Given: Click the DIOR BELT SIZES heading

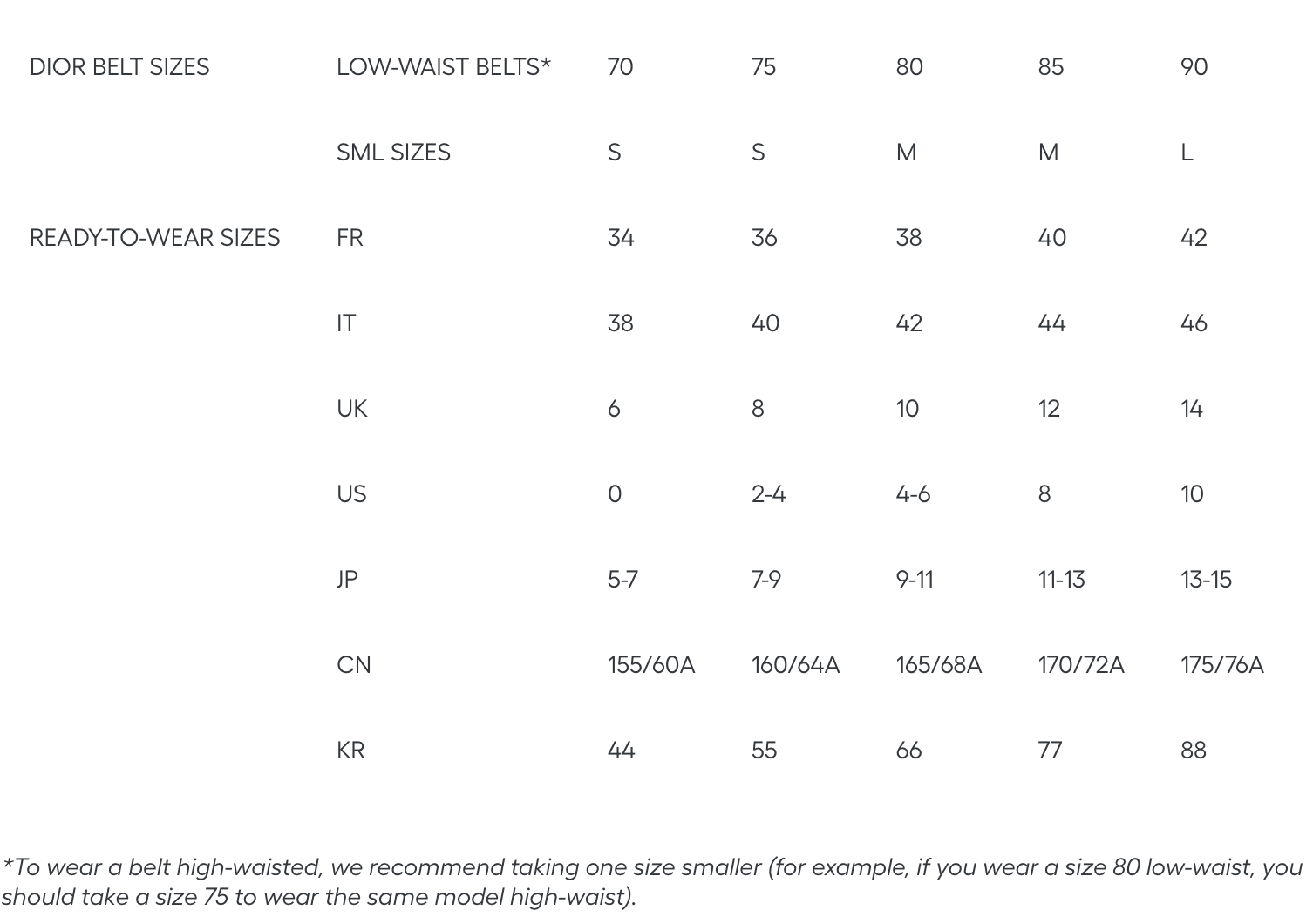Looking at the screenshot, I should 119,67.
